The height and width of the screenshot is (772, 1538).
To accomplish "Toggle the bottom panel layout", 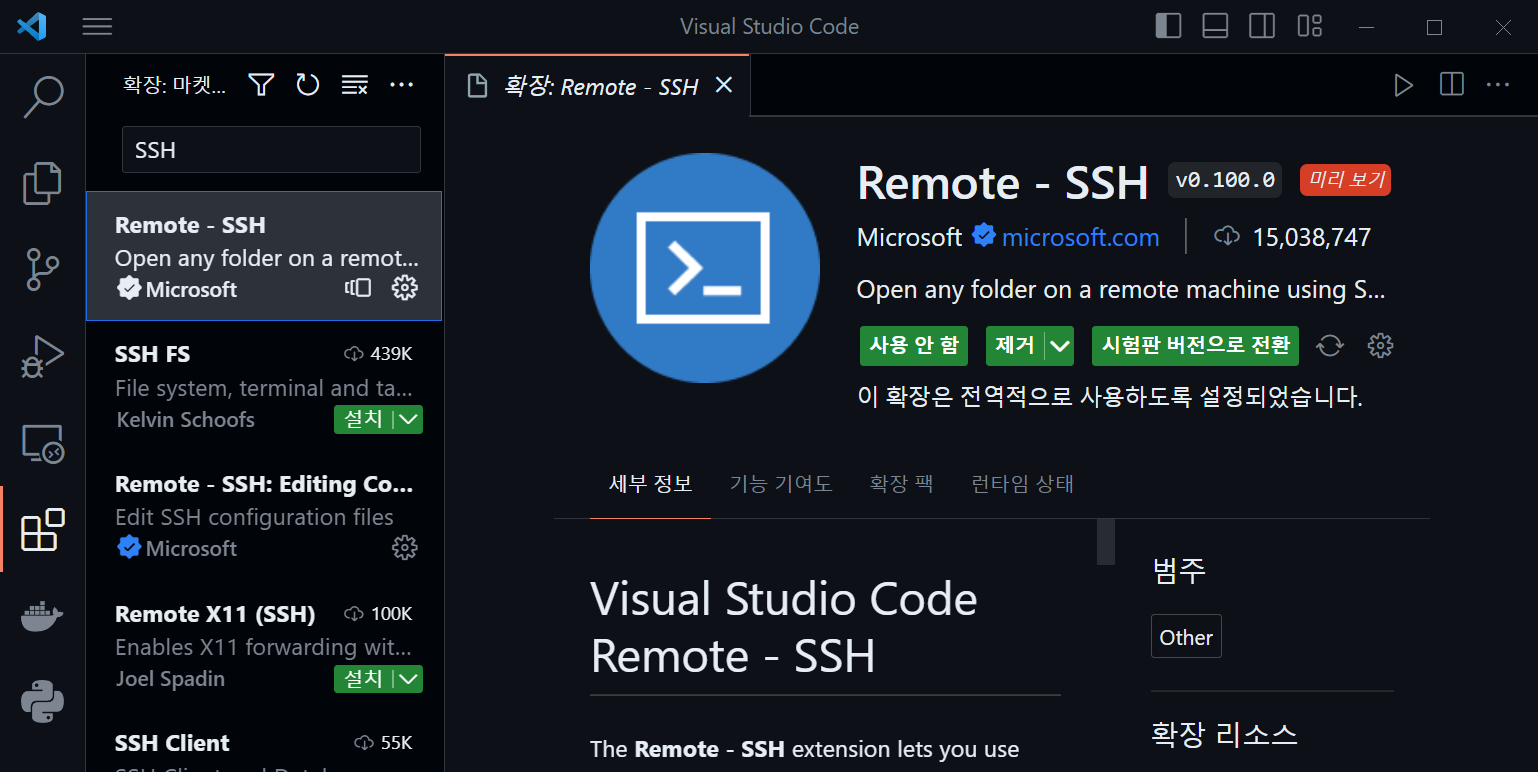I will 1215,26.
